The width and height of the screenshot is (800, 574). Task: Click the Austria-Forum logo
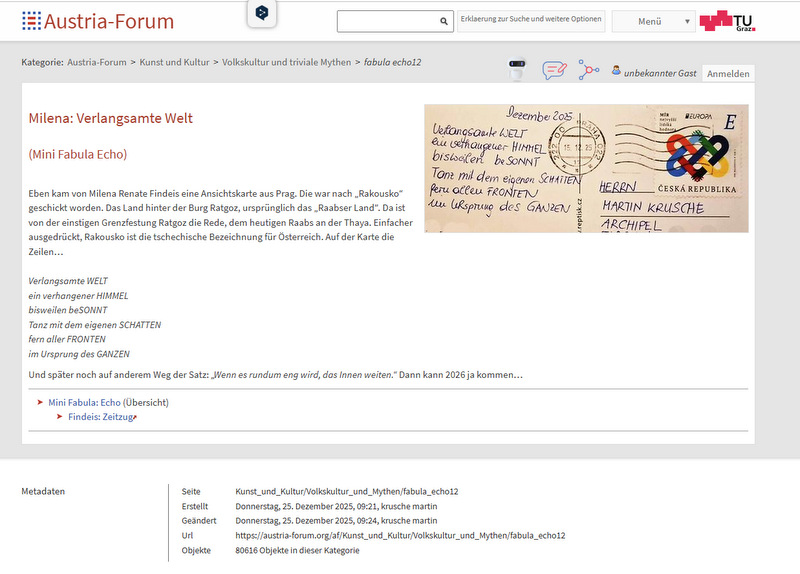[97, 21]
